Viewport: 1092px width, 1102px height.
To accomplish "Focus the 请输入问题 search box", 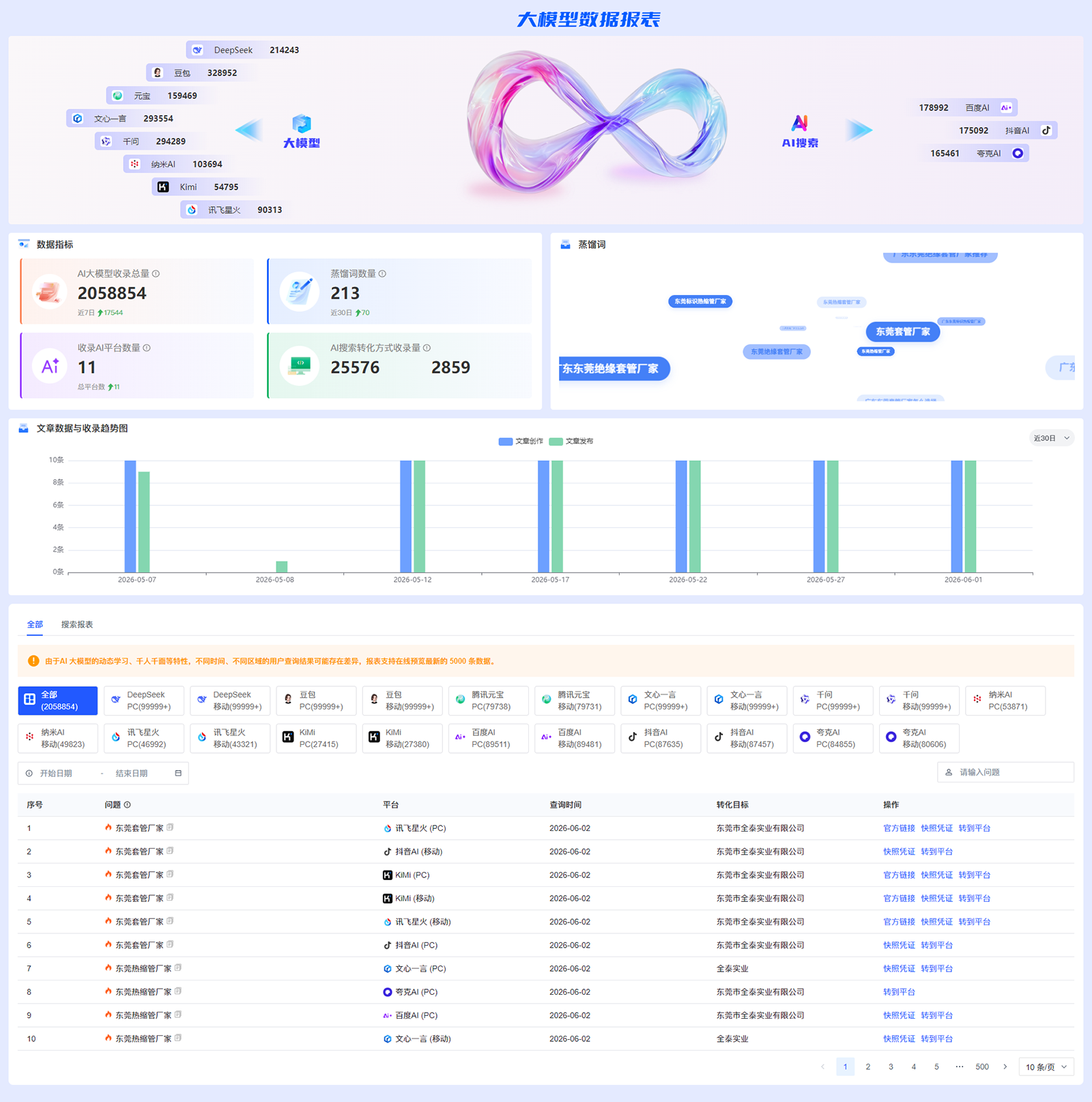I will point(1006,772).
